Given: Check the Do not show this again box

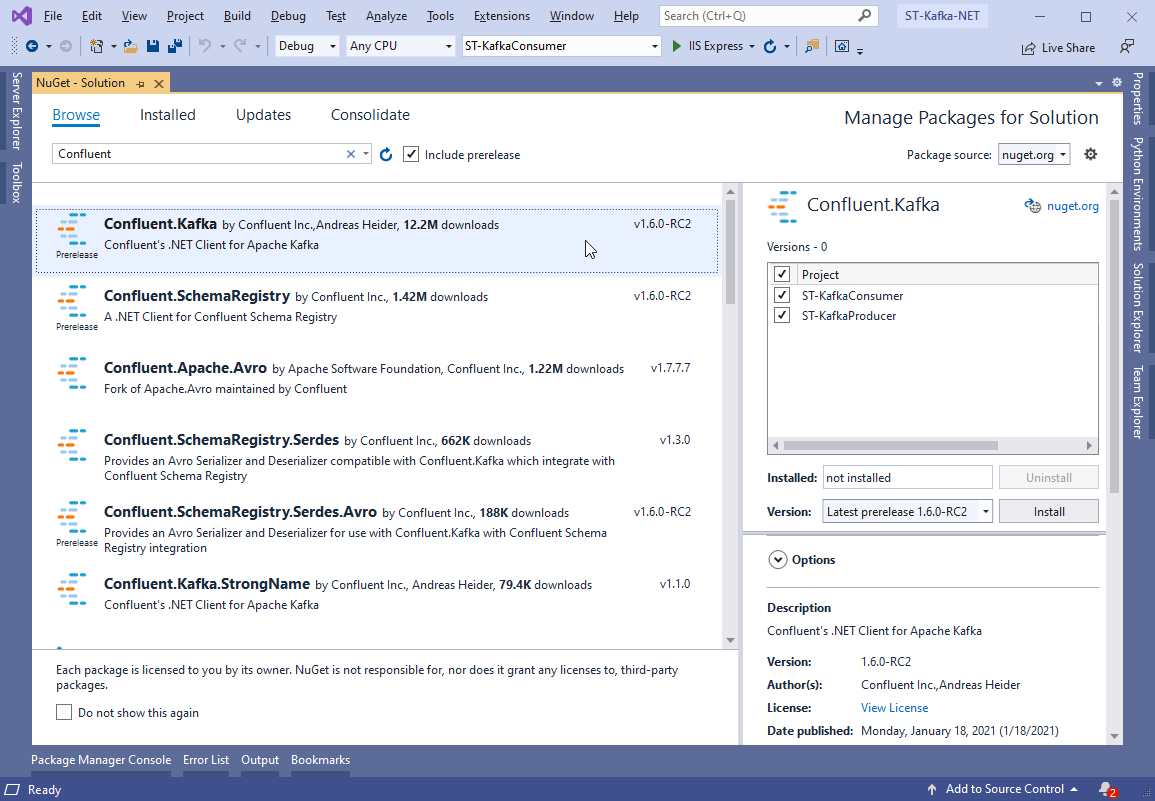Looking at the screenshot, I should click(64, 712).
